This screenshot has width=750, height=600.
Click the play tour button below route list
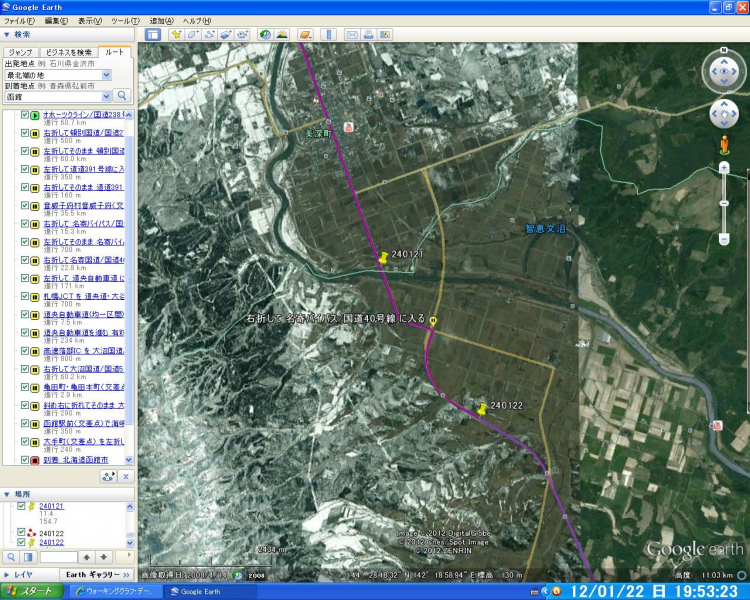pyautogui.click(x=109, y=476)
